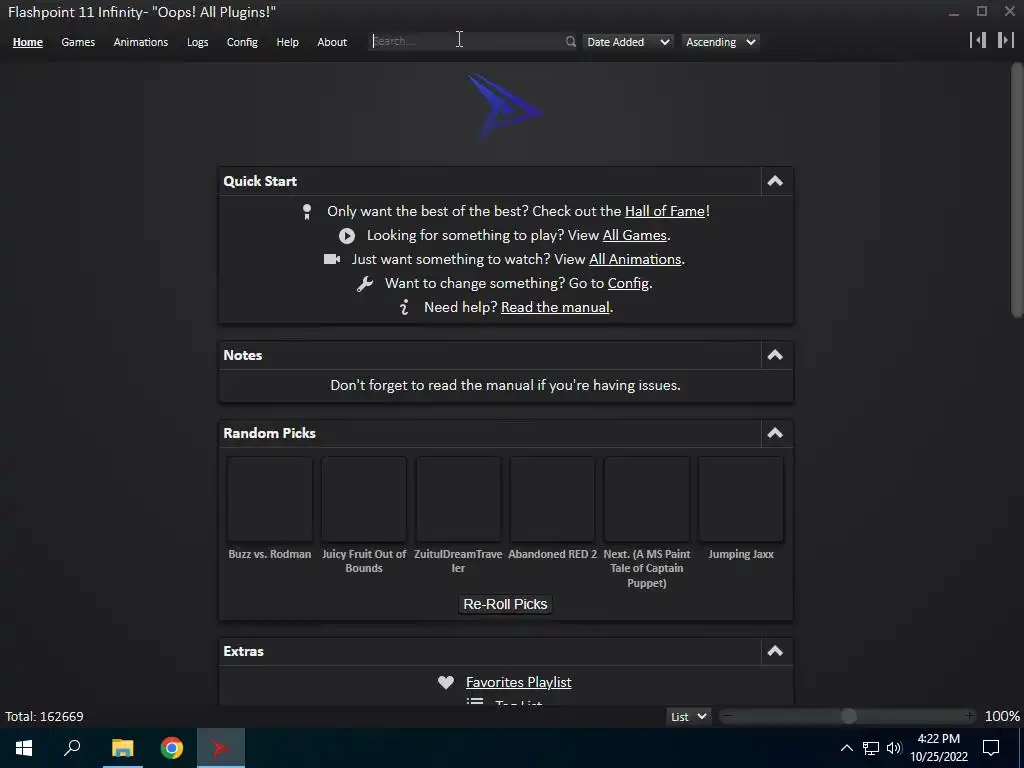Launch Google Chrome from taskbar

pyautogui.click(x=172, y=748)
